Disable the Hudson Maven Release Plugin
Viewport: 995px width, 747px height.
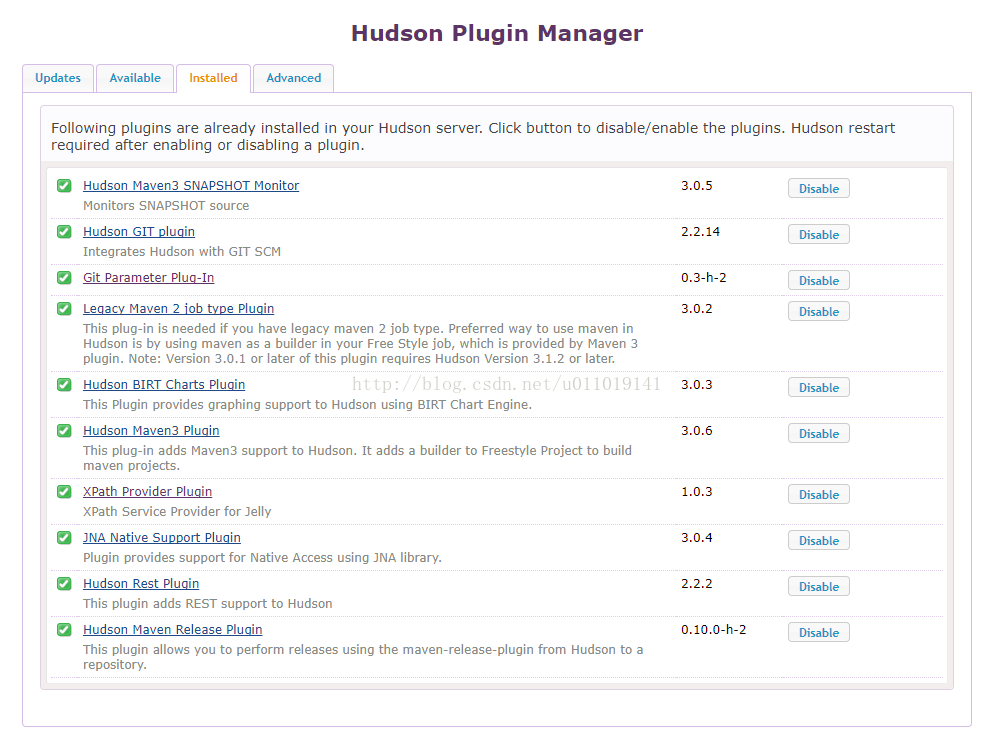tap(819, 633)
